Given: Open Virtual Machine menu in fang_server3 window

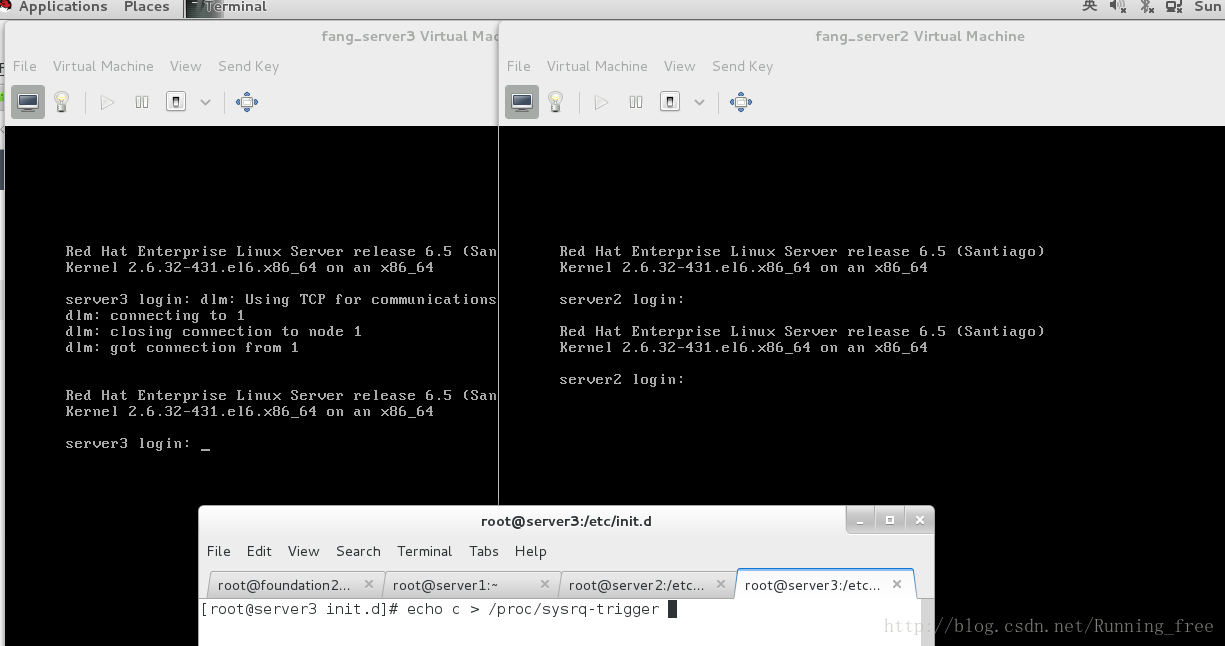Looking at the screenshot, I should 103,66.
